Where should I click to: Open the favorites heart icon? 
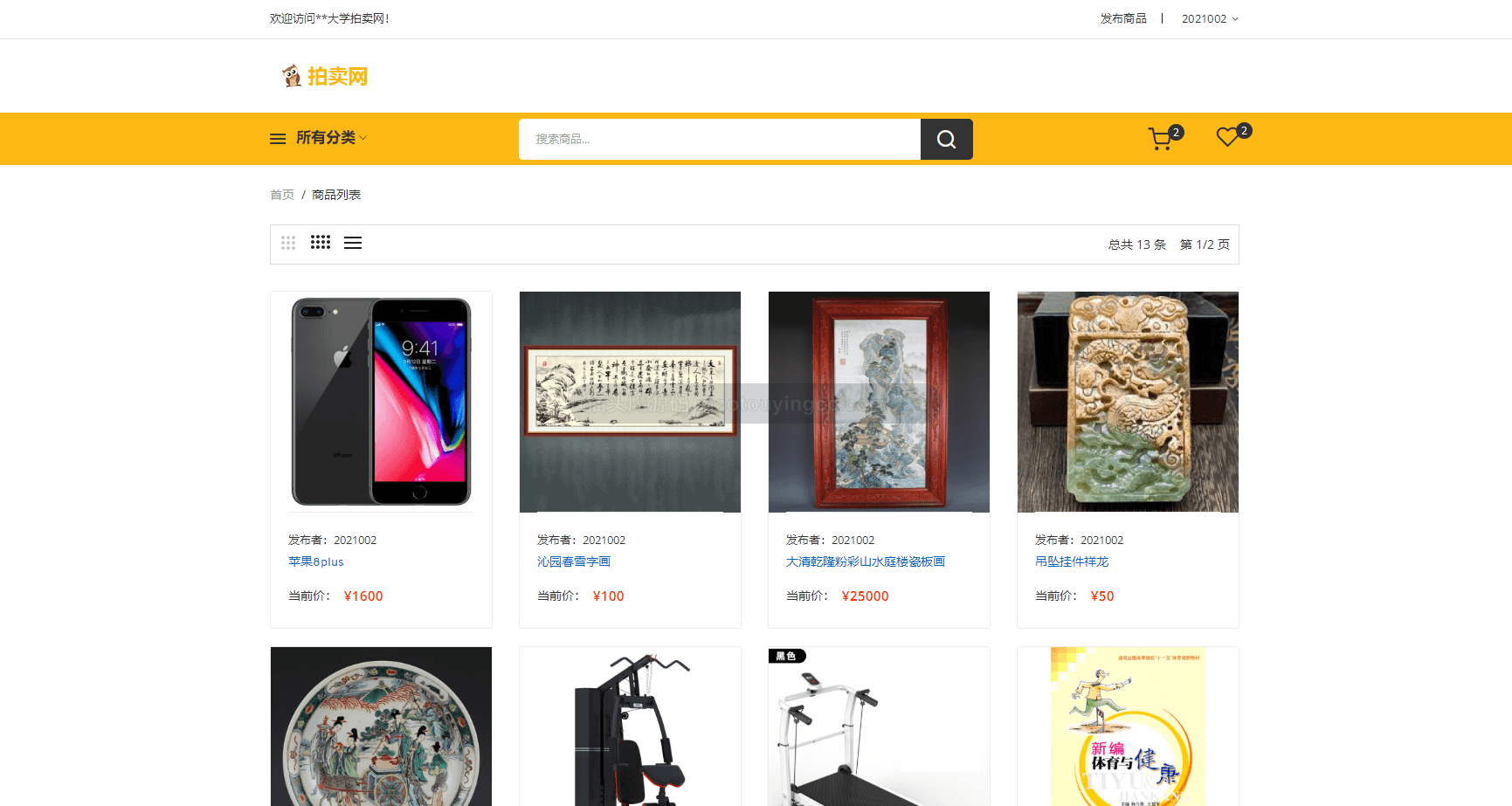click(x=1227, y=137)
